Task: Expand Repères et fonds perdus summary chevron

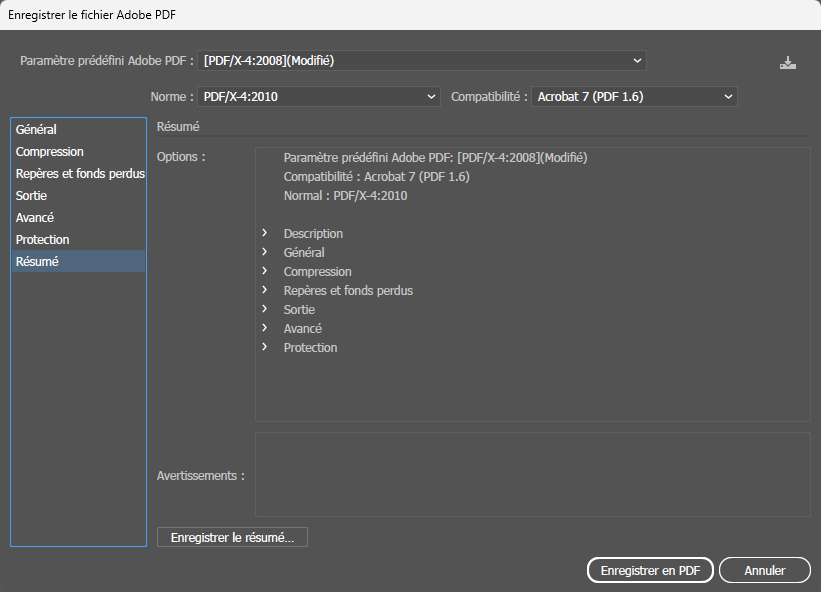Action: coord(265,291)
